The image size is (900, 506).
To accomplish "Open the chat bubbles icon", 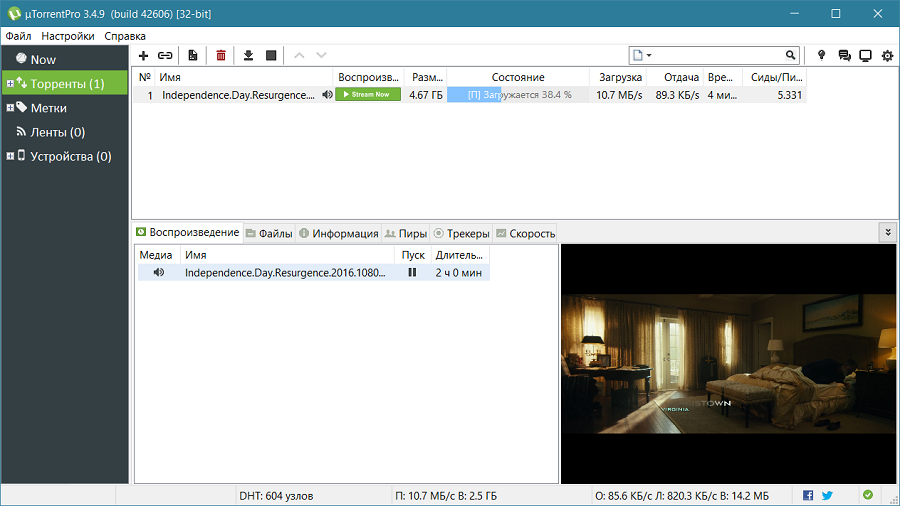I will tap(844, 56).
